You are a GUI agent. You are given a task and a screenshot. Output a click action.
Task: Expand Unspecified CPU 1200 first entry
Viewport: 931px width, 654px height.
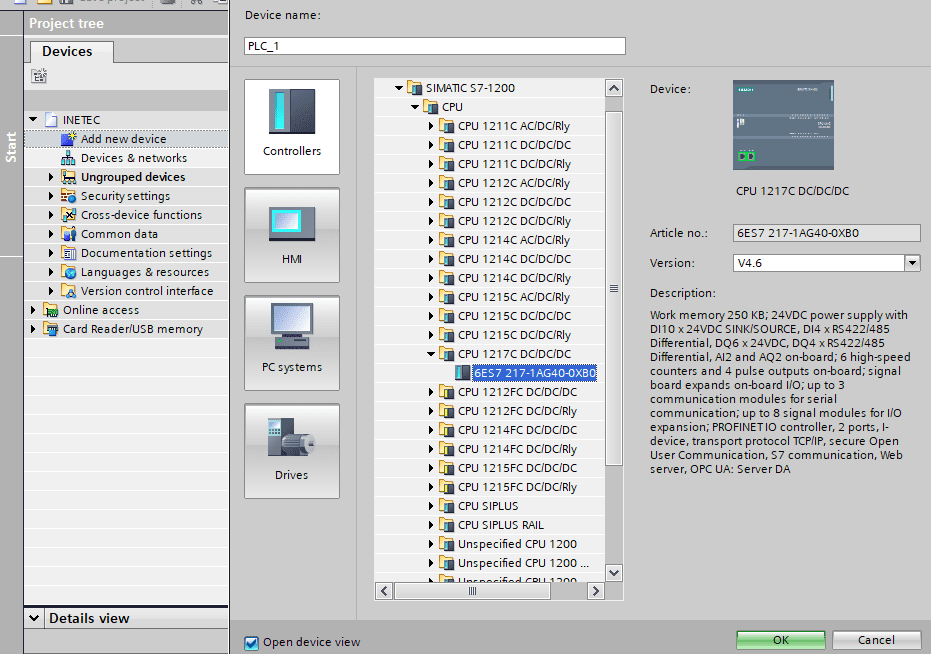pos(431,544)
